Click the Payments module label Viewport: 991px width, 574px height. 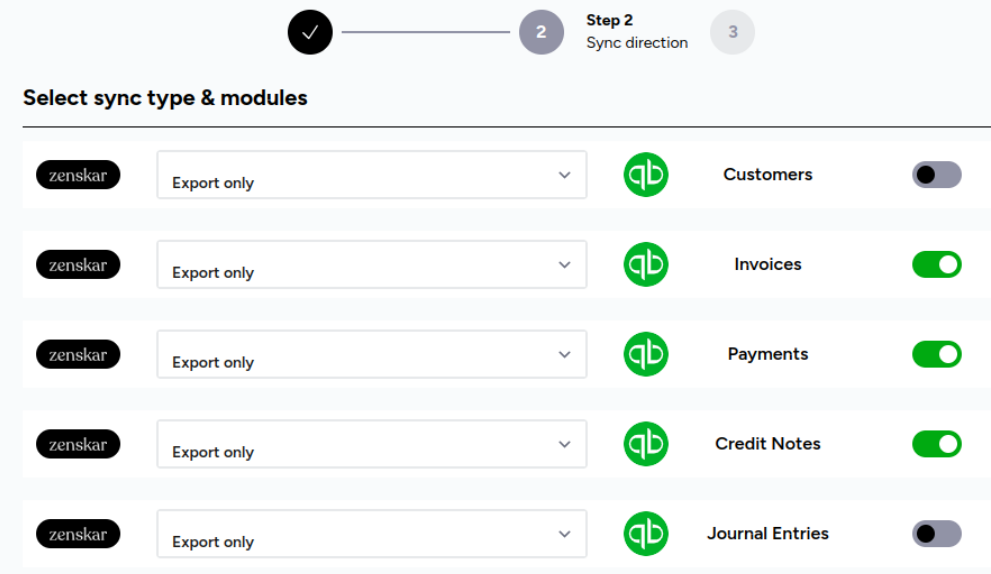(768, 354)
